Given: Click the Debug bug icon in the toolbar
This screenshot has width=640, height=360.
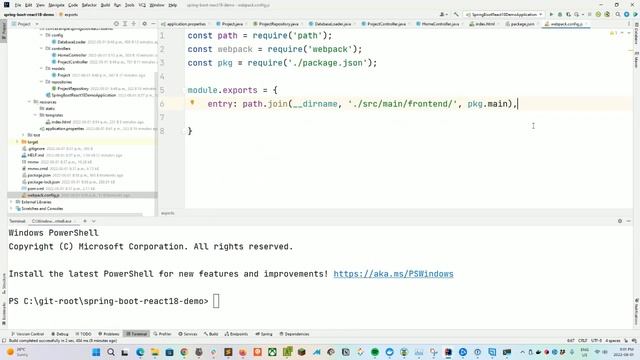Looking at the screenshot, I should click(x=560, y=14).
